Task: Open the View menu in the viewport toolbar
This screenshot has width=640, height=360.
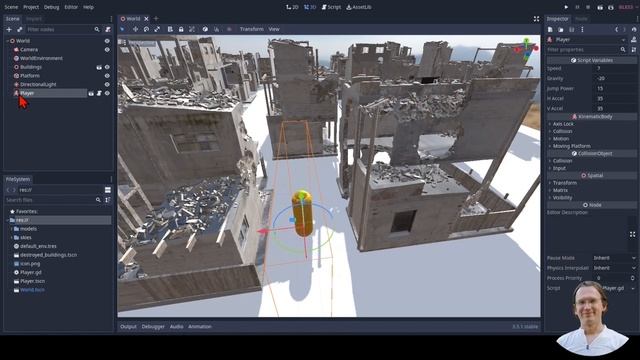Action: click(274, 29)
